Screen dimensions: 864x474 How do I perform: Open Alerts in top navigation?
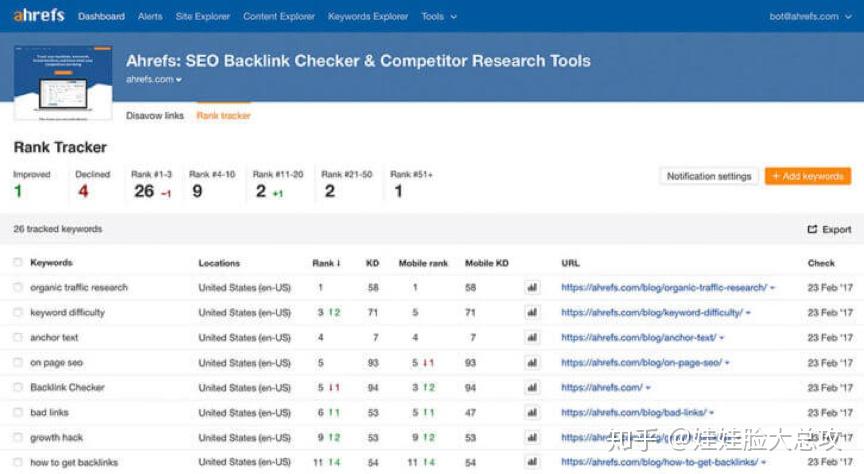tap(150, 17)
